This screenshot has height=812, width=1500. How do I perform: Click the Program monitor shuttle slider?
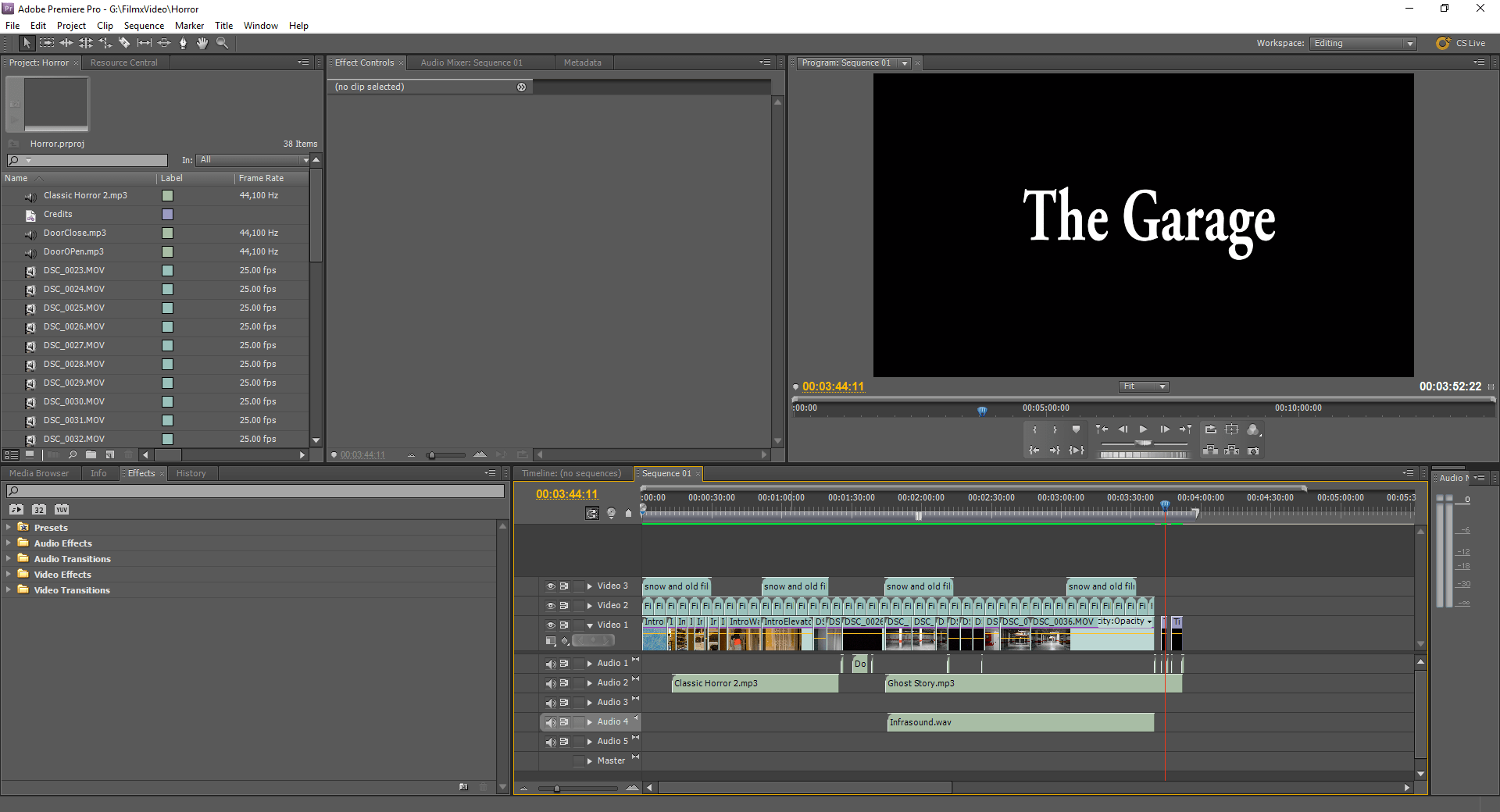point(1144,443)
